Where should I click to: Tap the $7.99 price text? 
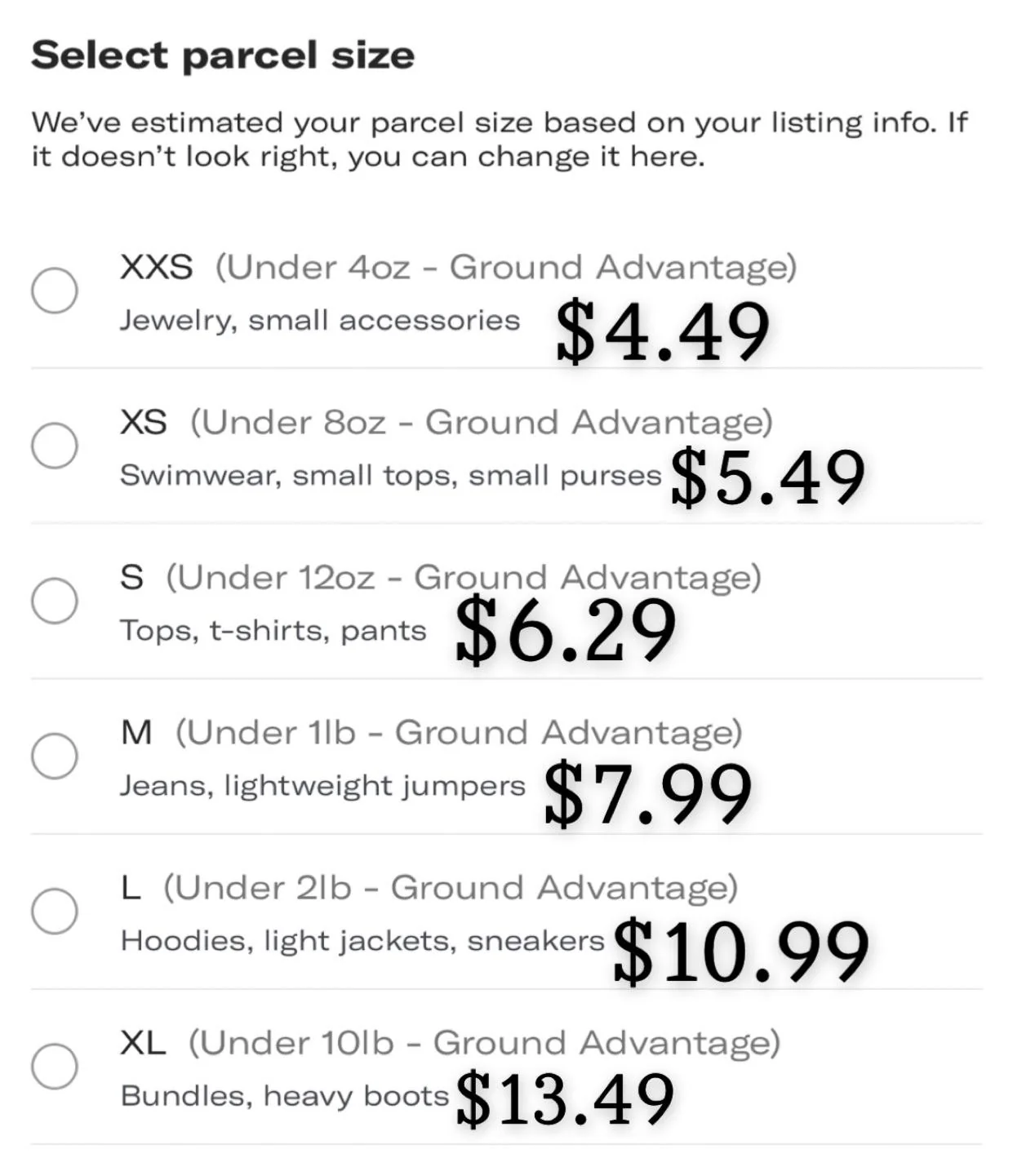coord(647,792)
